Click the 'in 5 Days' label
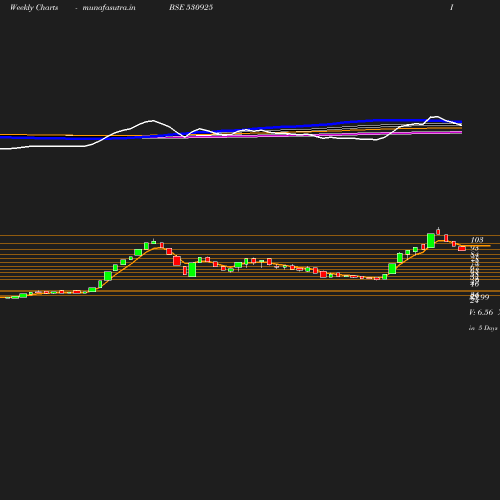Viewport: 500px width, 500px height. [483, 328]
